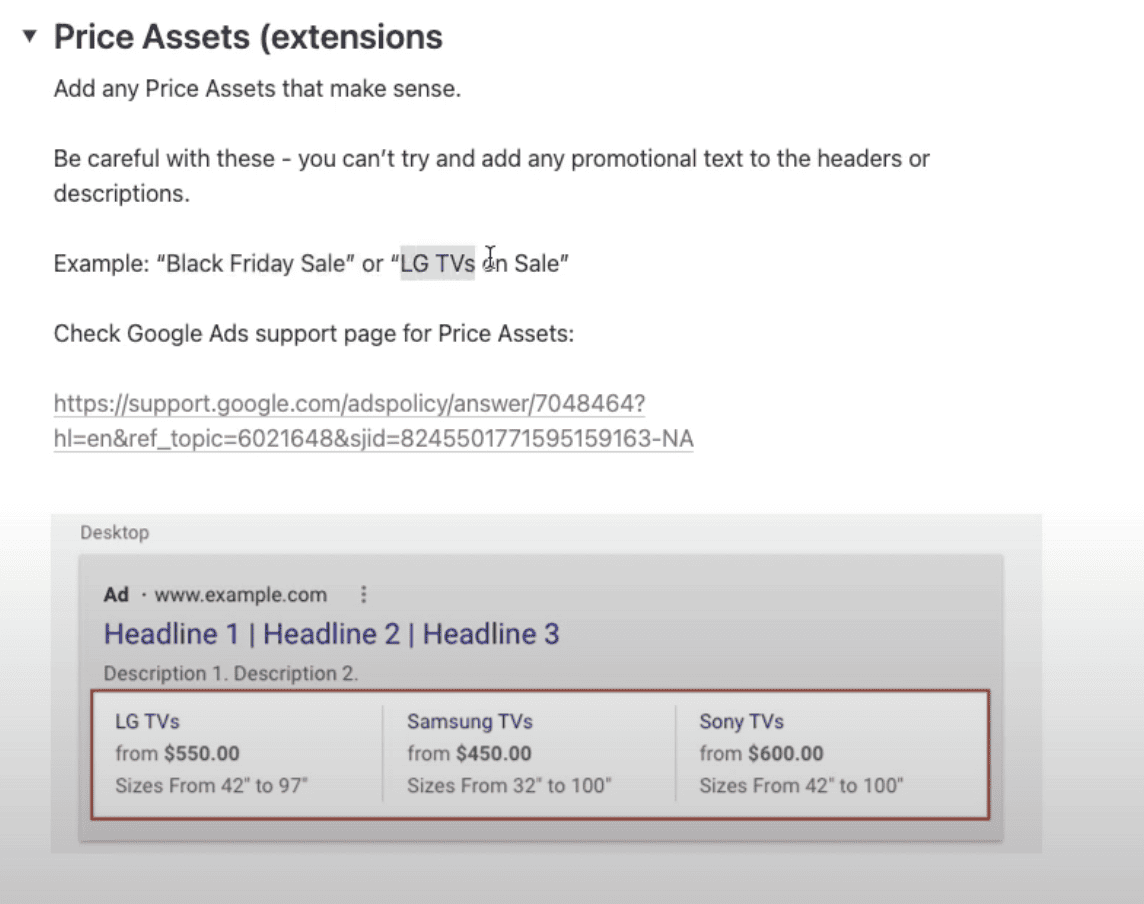The height and width of the screenshot is (904, 1144).
Task: Open the Google Ads support policy link
Action: pyautogui.click(x=373, y=421)
